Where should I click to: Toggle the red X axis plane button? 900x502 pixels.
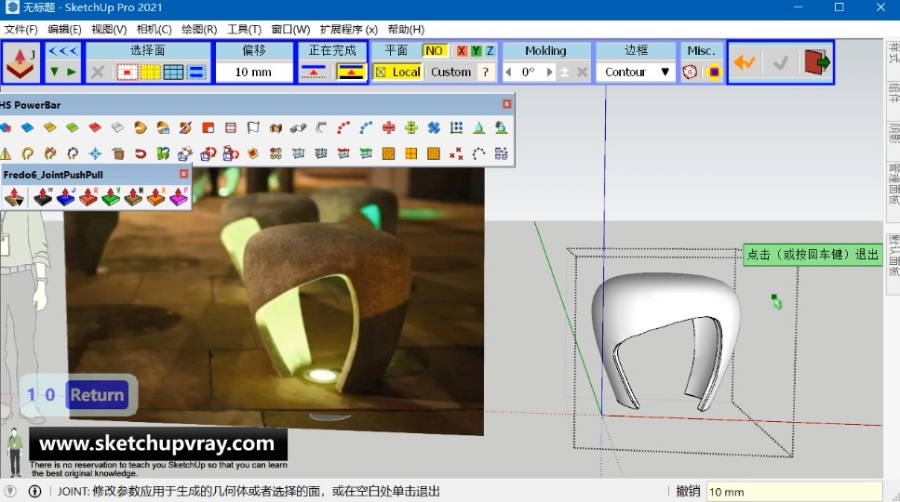click(x=461, y=50)
